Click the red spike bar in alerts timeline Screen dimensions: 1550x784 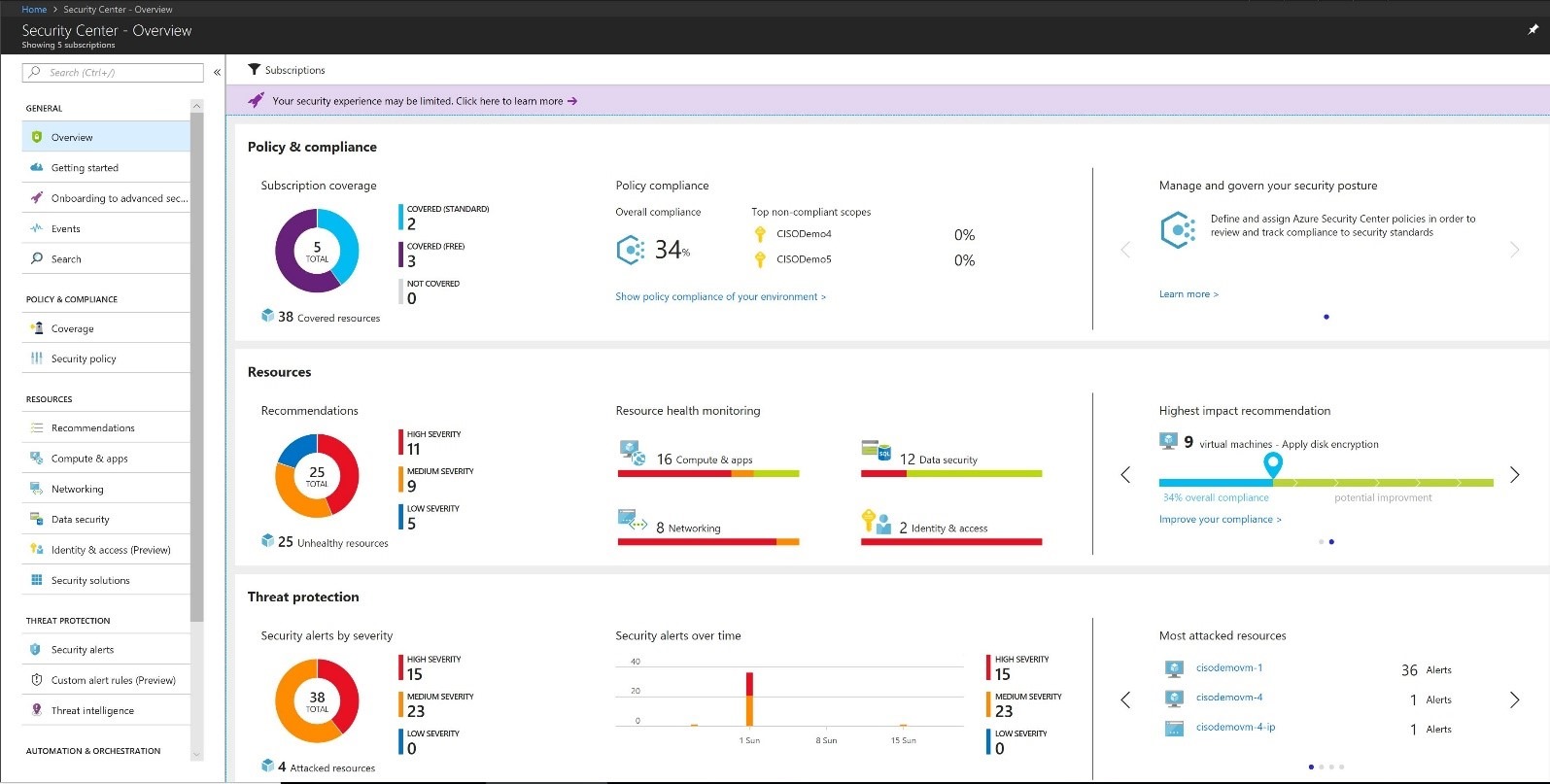pyautogui.click(x=749, y=684)
